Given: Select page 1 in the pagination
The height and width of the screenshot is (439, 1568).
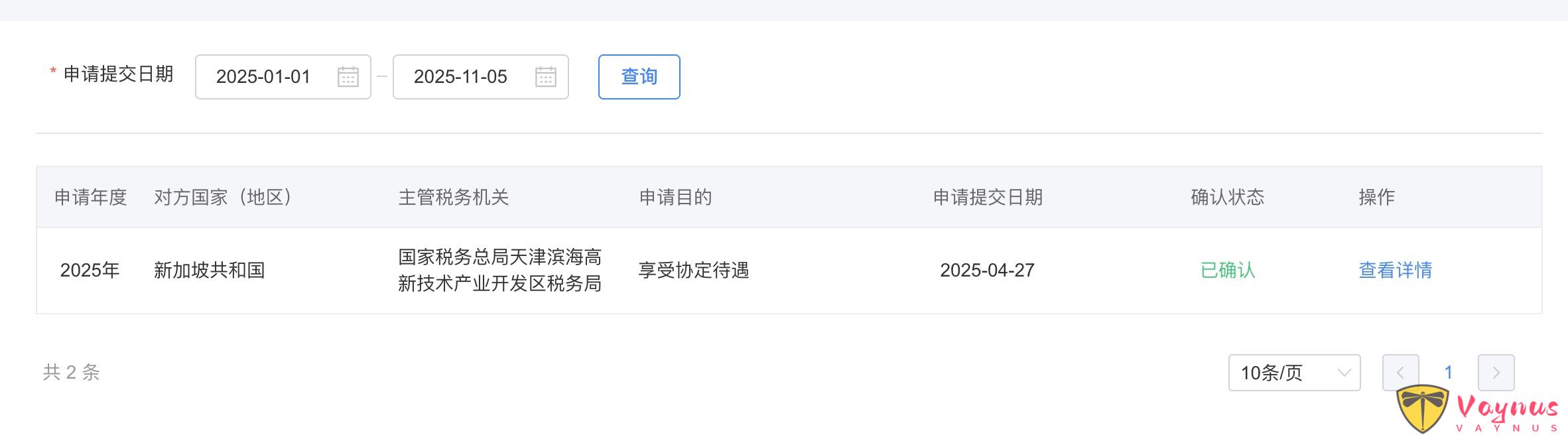Looking at the screenshot, I should (x=1448, y=373).
